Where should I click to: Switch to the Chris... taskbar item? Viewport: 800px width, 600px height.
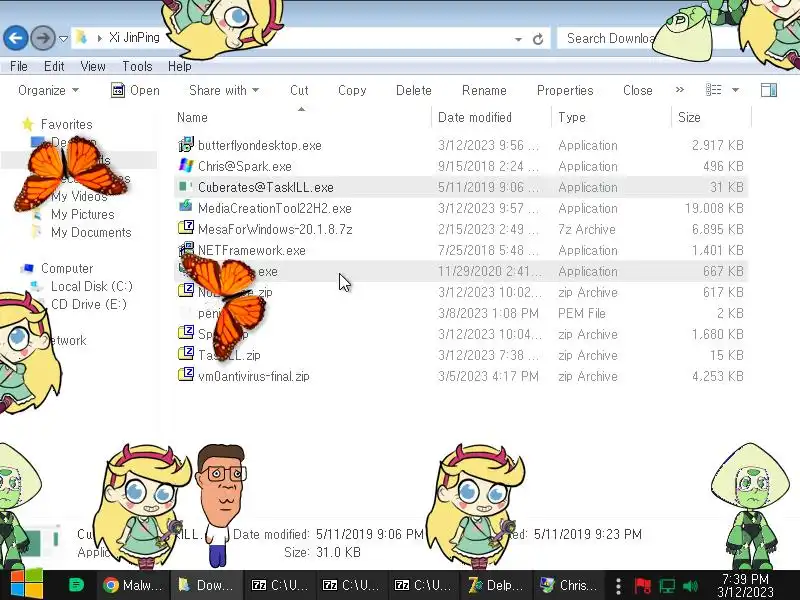click(570, 585)
